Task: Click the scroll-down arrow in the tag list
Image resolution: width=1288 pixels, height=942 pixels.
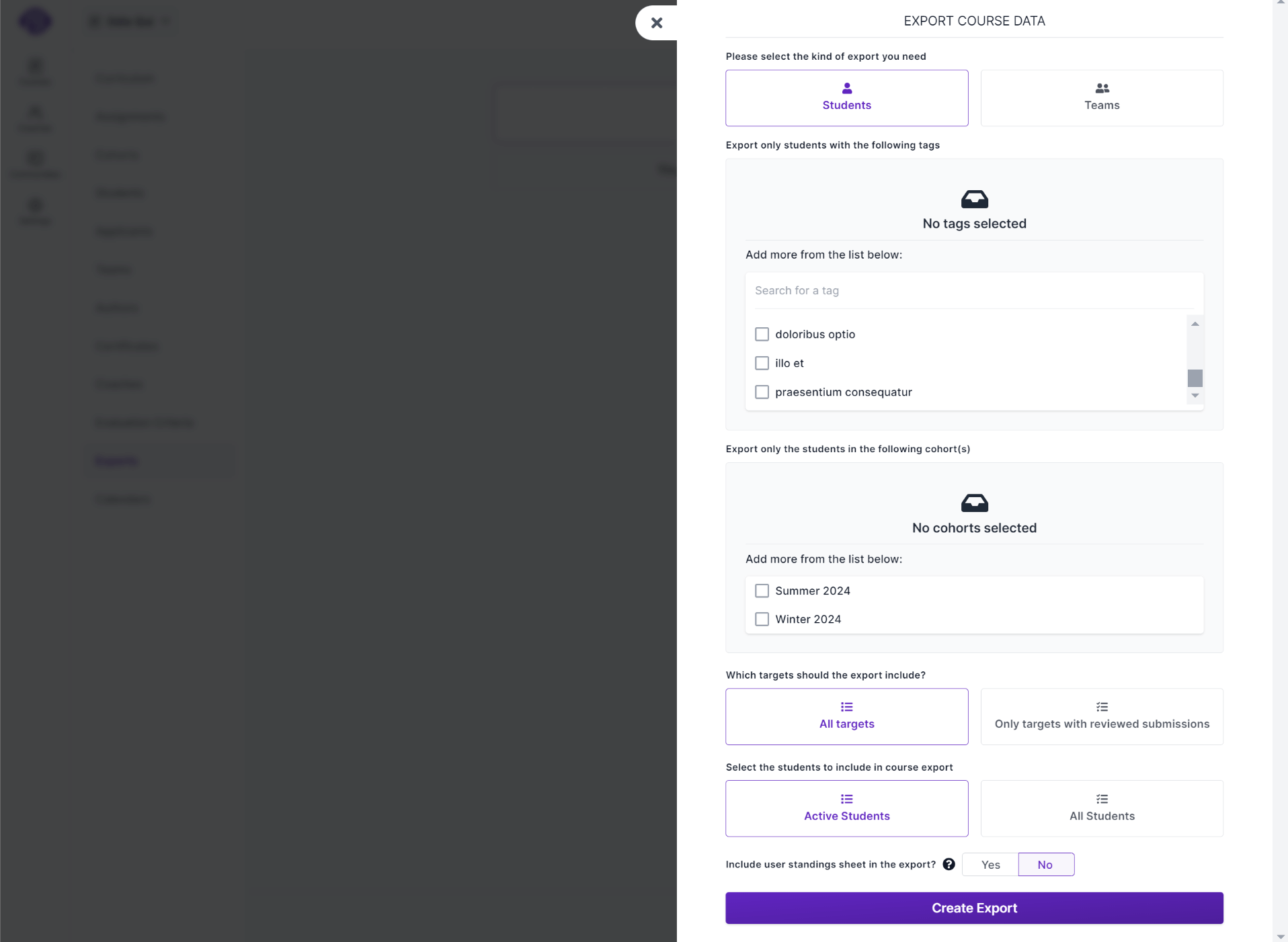Action: pyautogui.click(x=1195, y=396)
